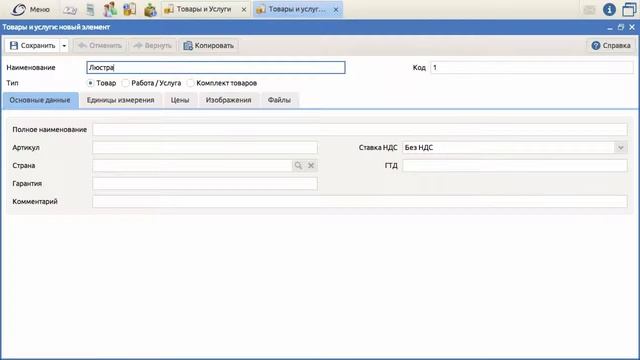Open the Ставка НДС combo box

(515, 147)
